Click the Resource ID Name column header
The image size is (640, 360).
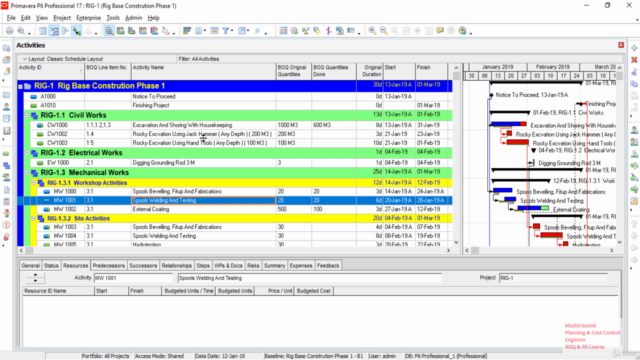tap(58, 291)
